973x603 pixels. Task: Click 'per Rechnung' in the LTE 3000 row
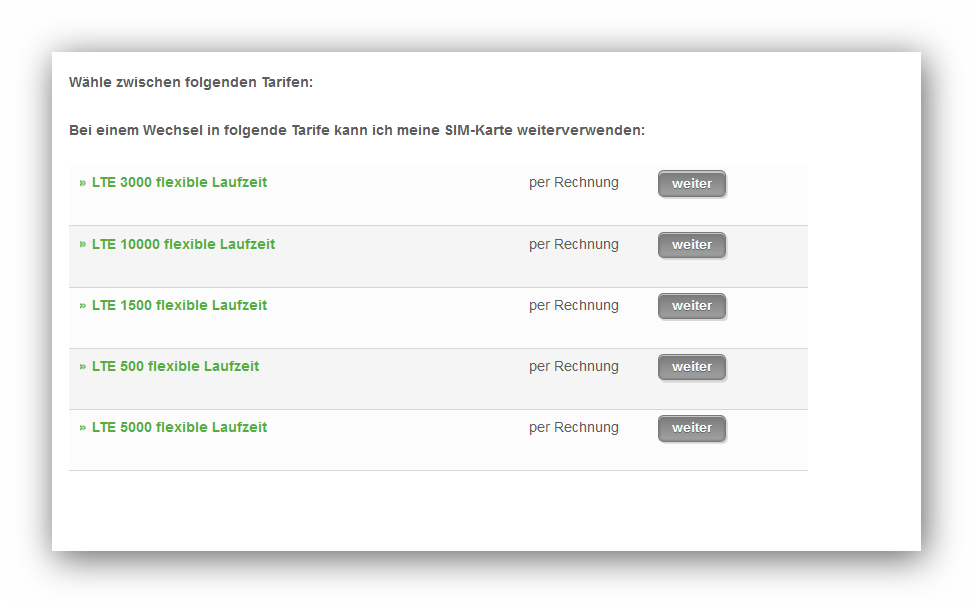574,183
